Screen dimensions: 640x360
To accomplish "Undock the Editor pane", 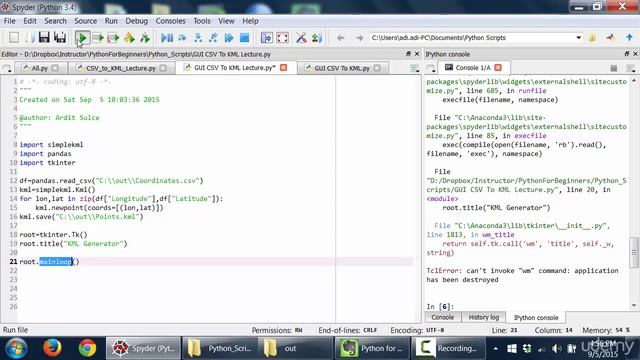I will click(x=408, y=54).
